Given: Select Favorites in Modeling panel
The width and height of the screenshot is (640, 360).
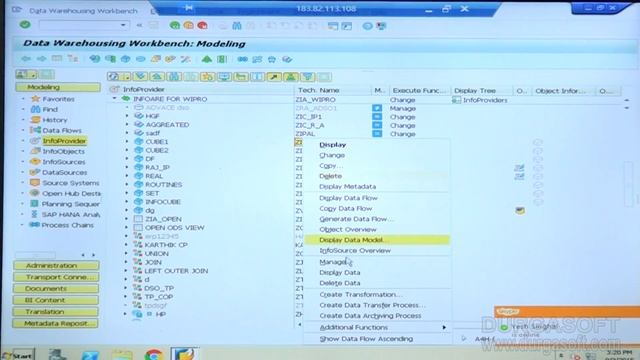Looking at the screenshot, I should click(x=58, y=99).
